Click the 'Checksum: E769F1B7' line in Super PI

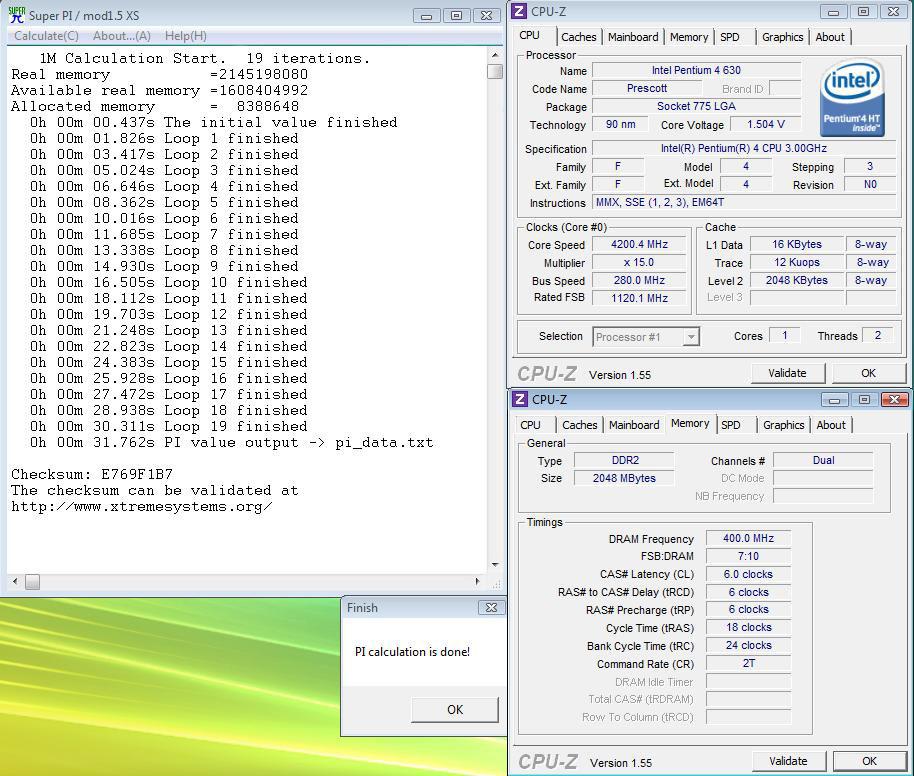pos(92,474)
